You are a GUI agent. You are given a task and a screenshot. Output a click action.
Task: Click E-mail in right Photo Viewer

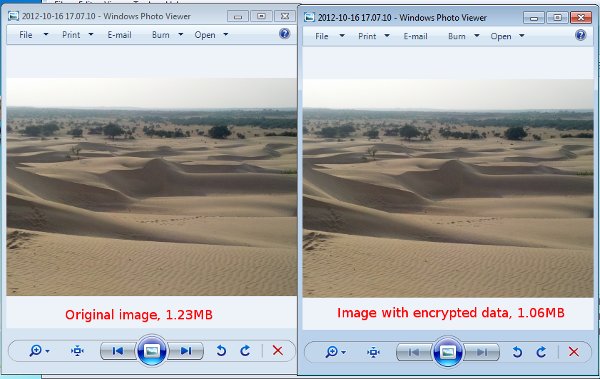pyautogui.click(x=416, y=36)
